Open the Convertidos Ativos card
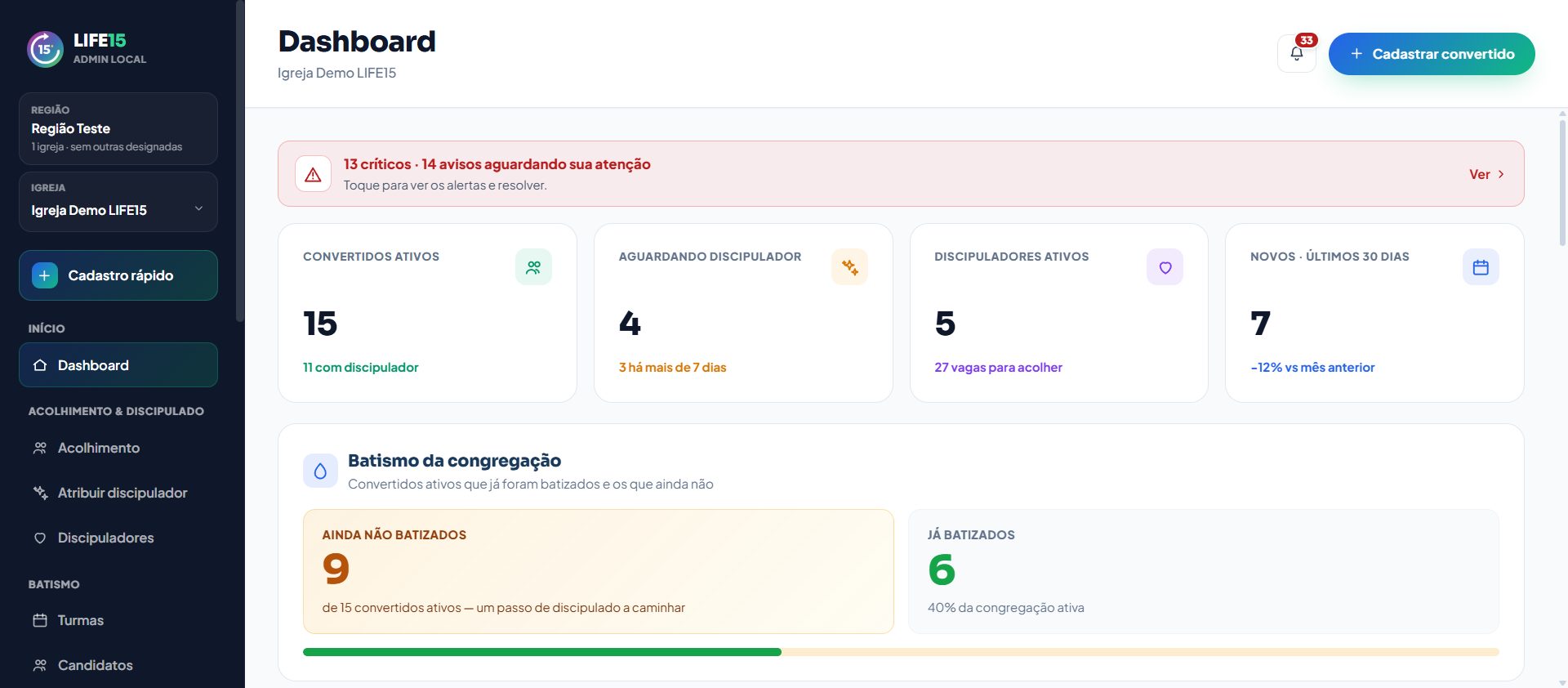Screen dimensions: 1568x688 [x=427, y=313]
